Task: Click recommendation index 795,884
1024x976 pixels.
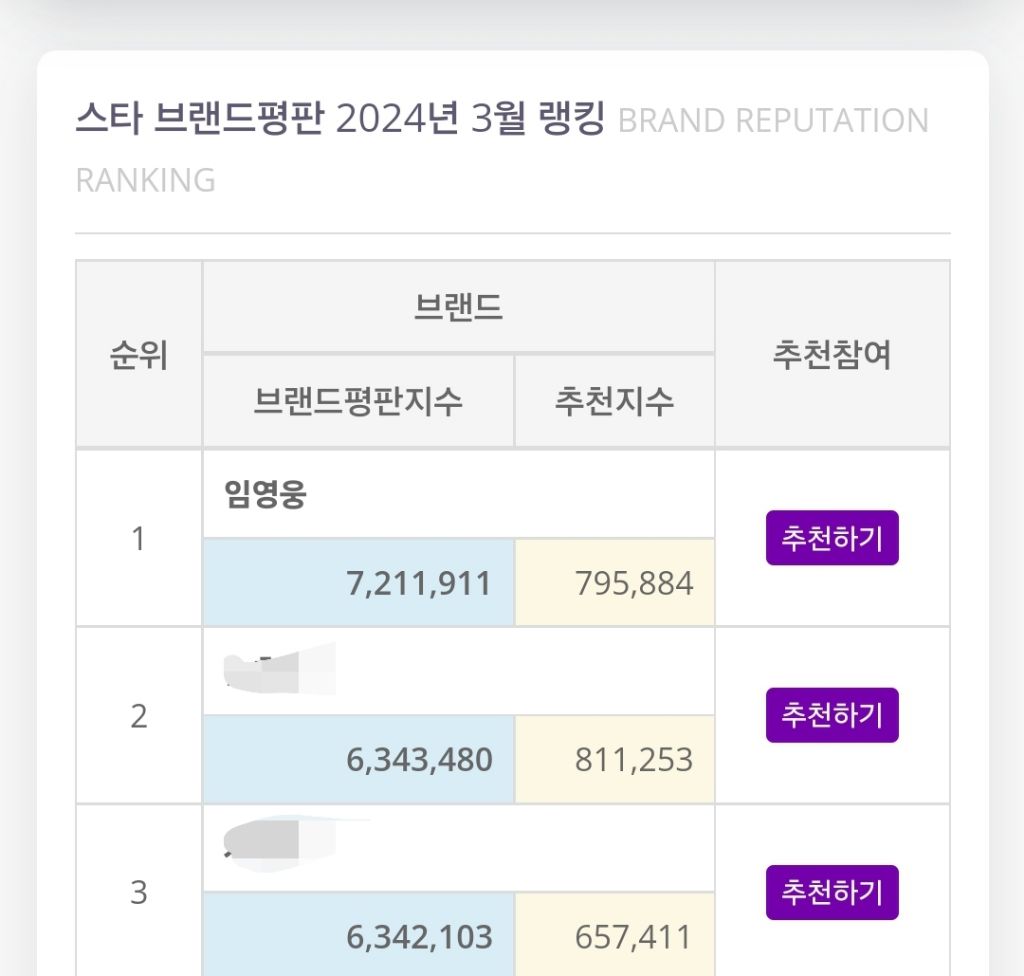Action: 634,583
